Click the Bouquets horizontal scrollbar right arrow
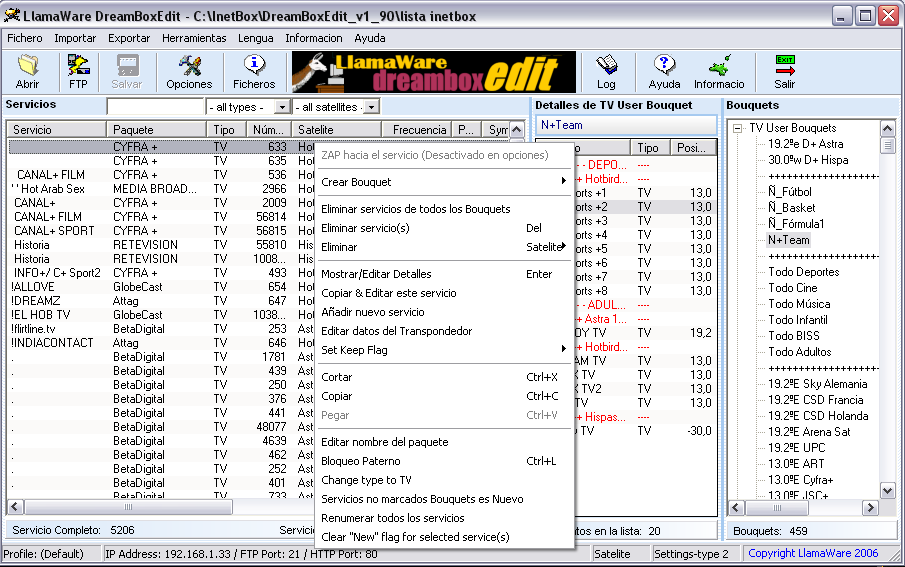 [870, 508]
